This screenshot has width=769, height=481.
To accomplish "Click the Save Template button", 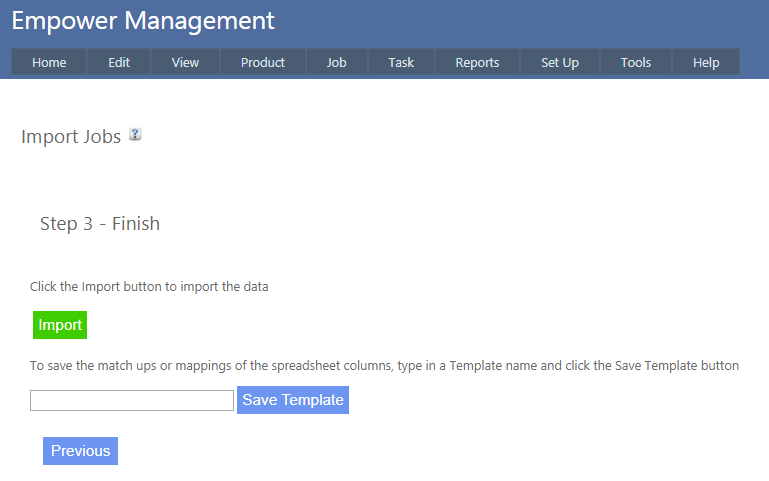I will tap(293, 400).
